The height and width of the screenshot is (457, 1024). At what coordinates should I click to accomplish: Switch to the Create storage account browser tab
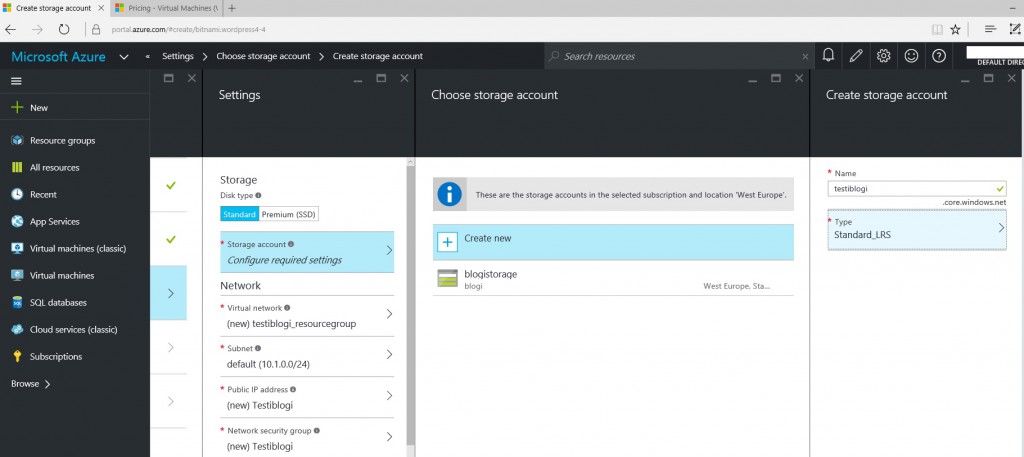(54, 8)
